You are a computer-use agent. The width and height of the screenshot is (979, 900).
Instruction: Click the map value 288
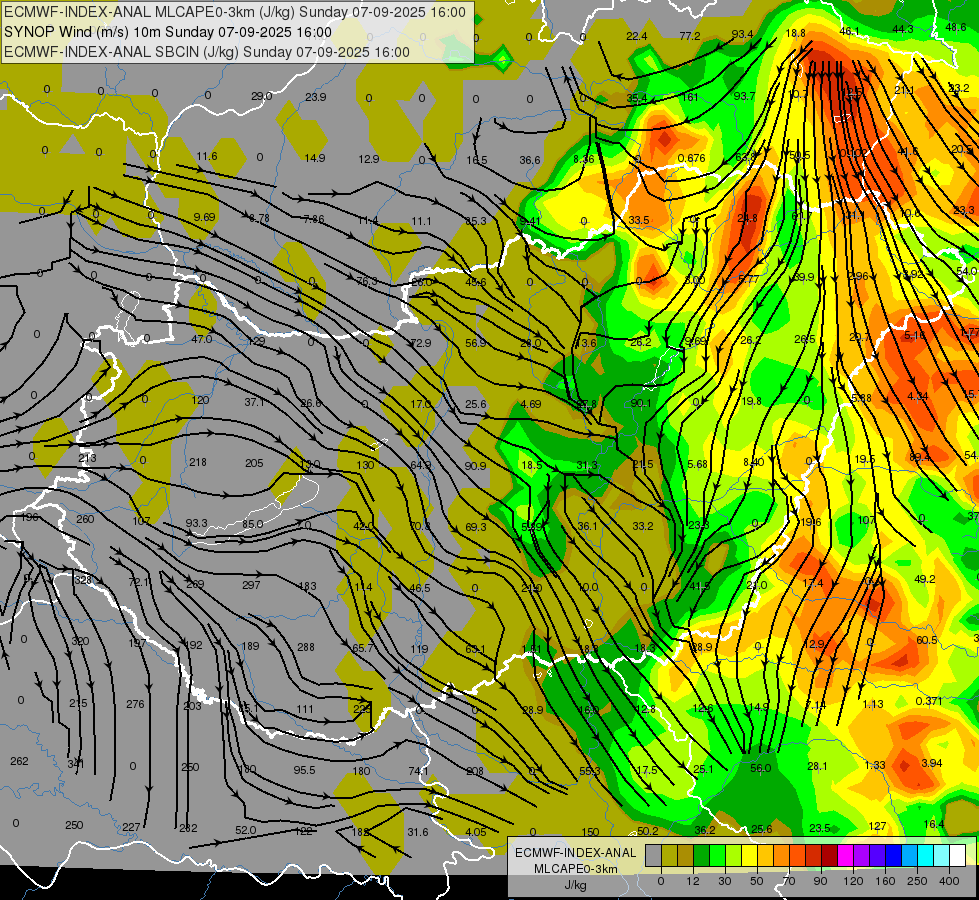pos(306,647)
